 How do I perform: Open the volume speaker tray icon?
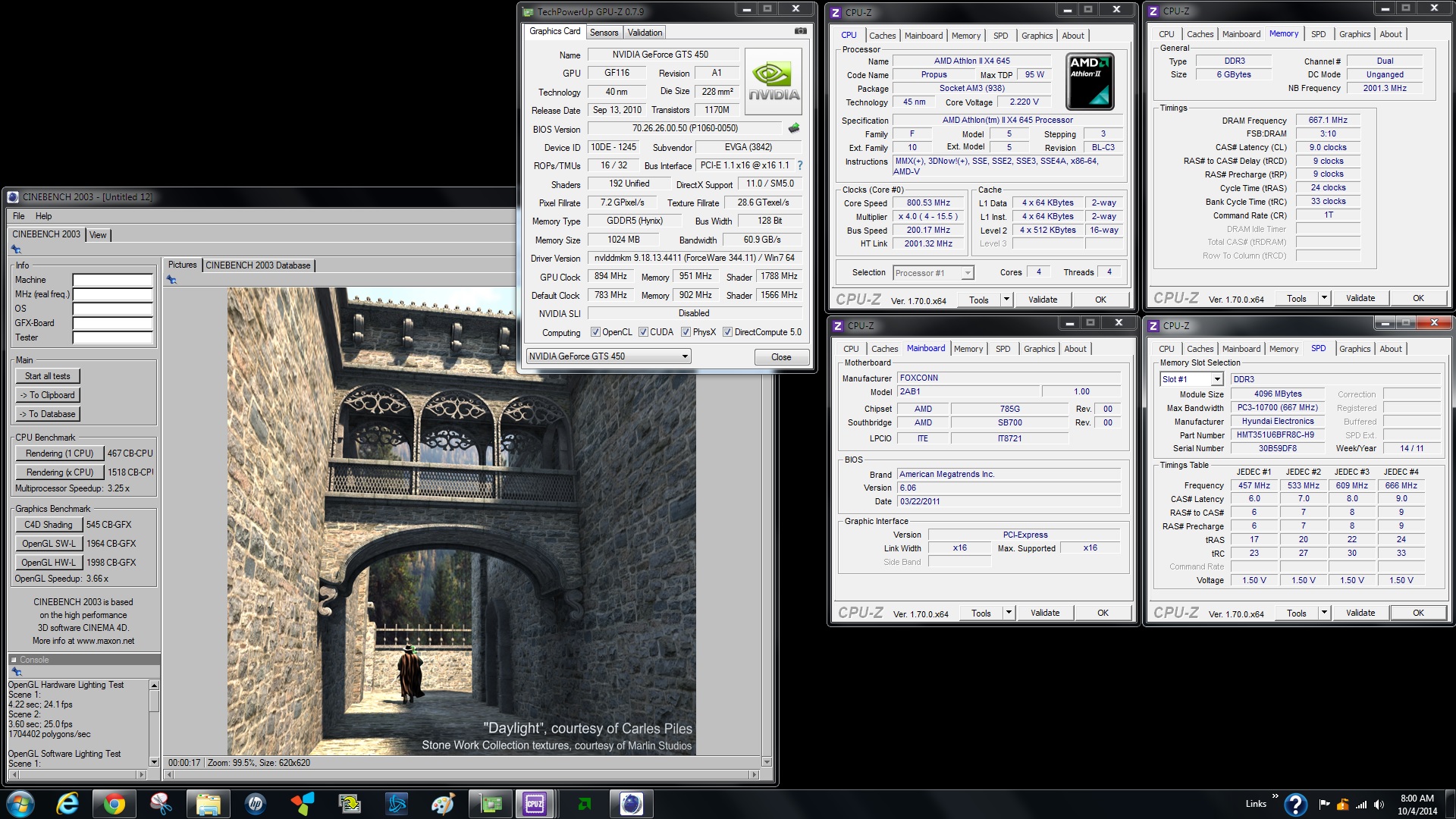tap(1379, 805)
